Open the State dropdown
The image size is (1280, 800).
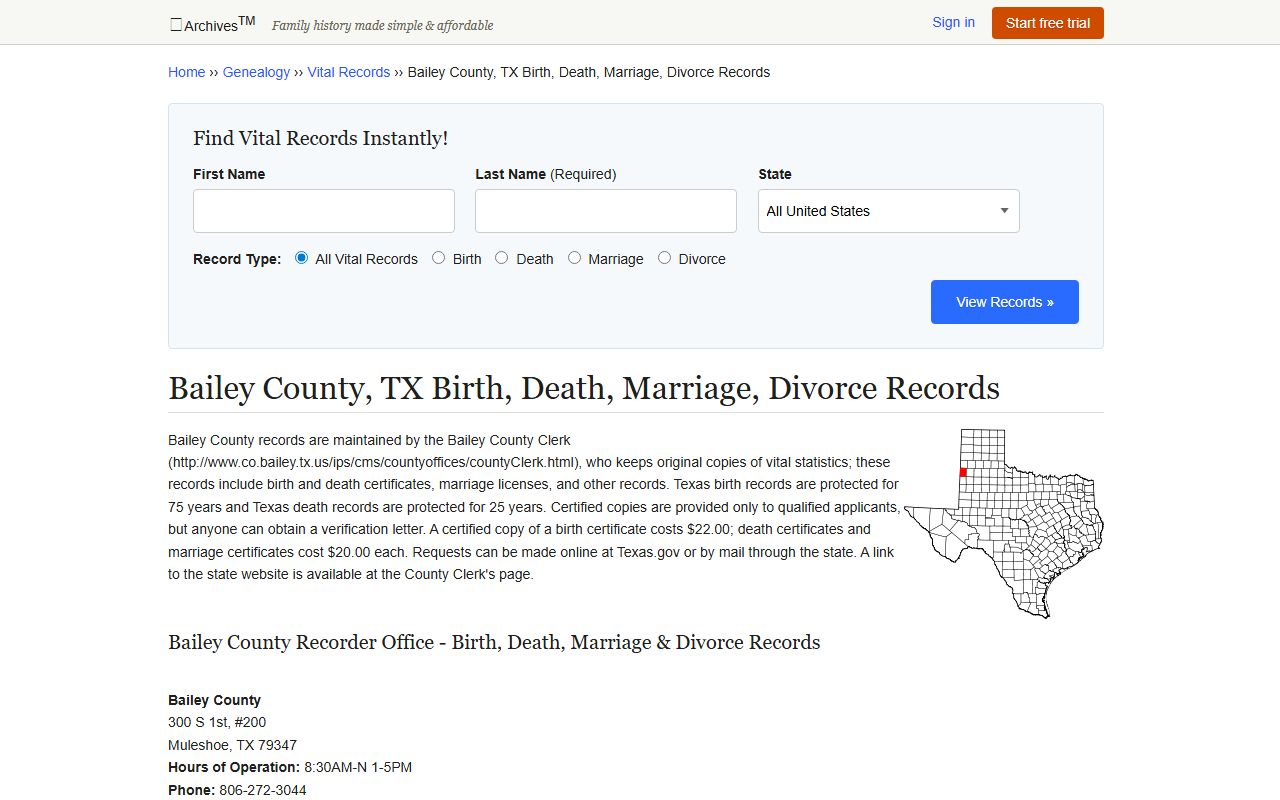pyautogui.click(x=889, y=211)
